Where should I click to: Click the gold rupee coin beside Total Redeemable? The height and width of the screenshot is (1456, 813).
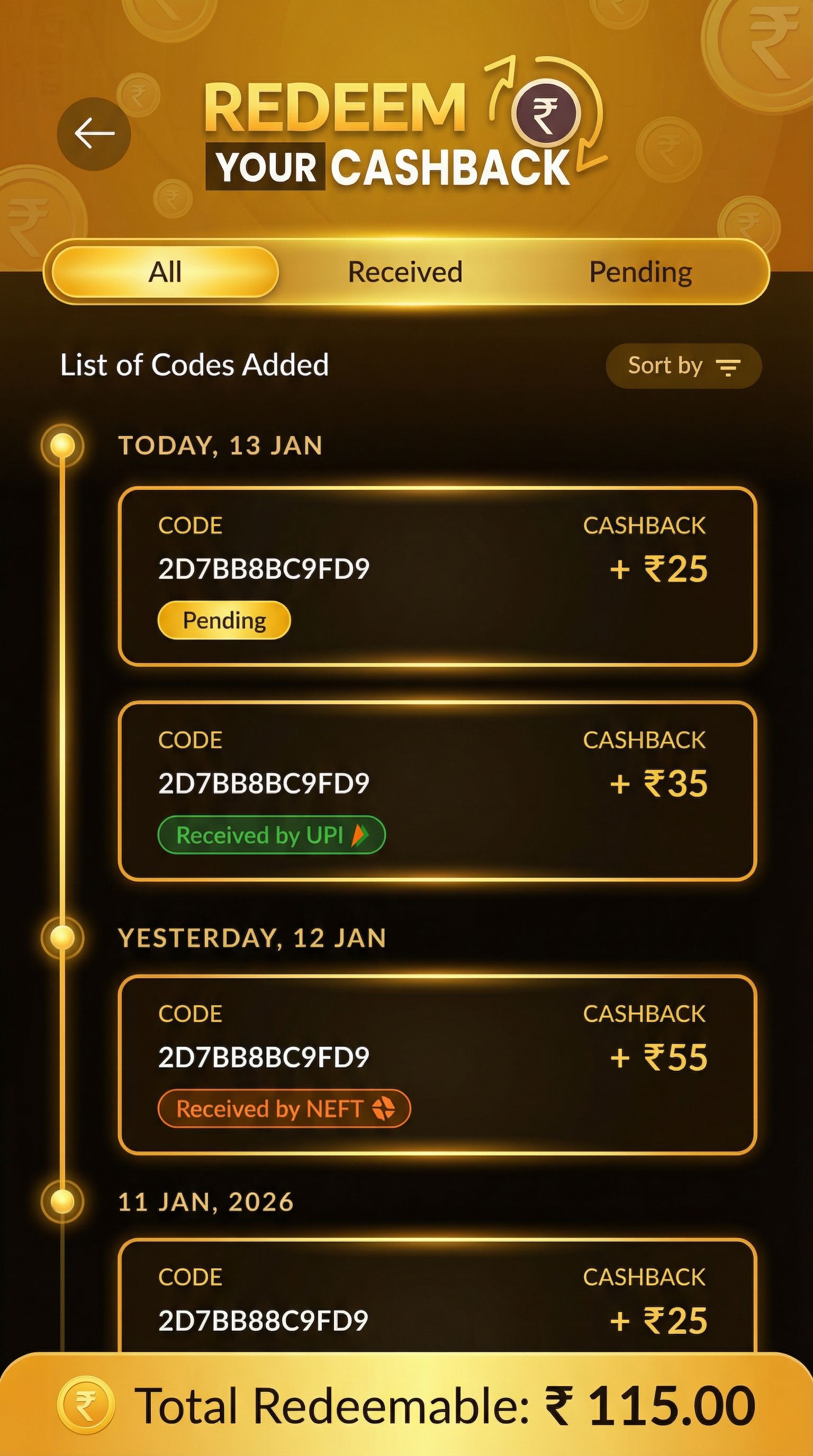tap(86, 1405)
